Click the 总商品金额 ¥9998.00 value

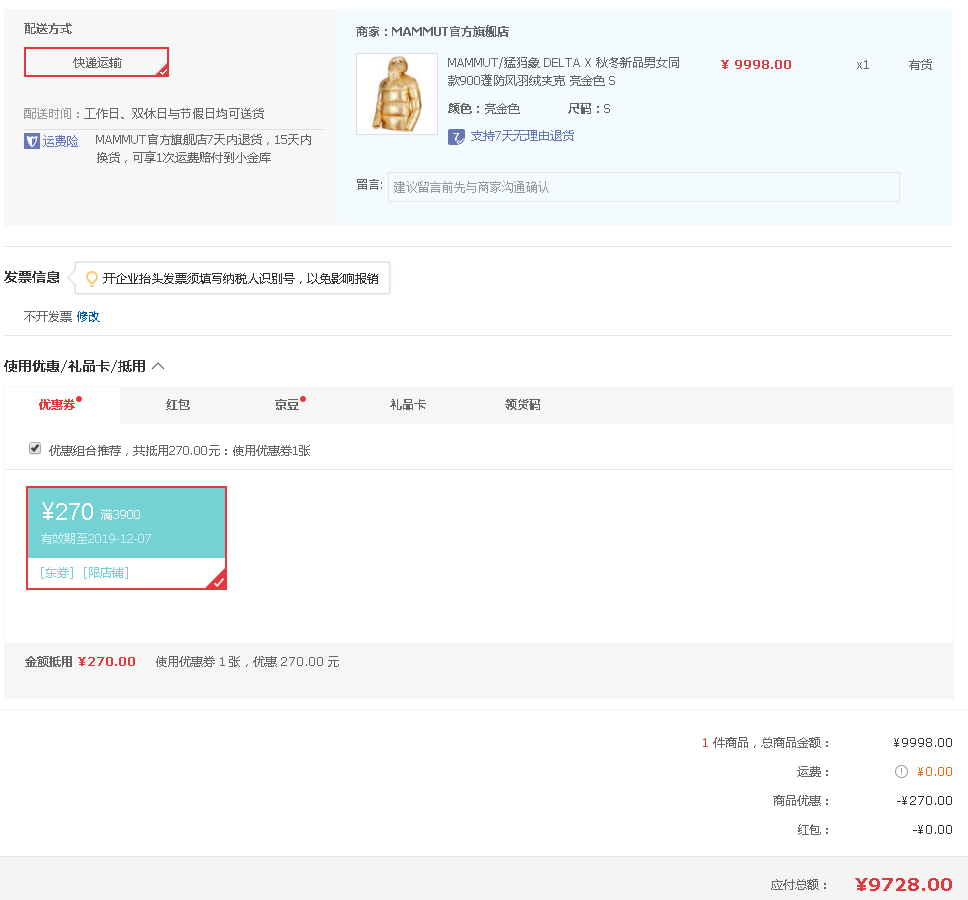click(923, 743)
